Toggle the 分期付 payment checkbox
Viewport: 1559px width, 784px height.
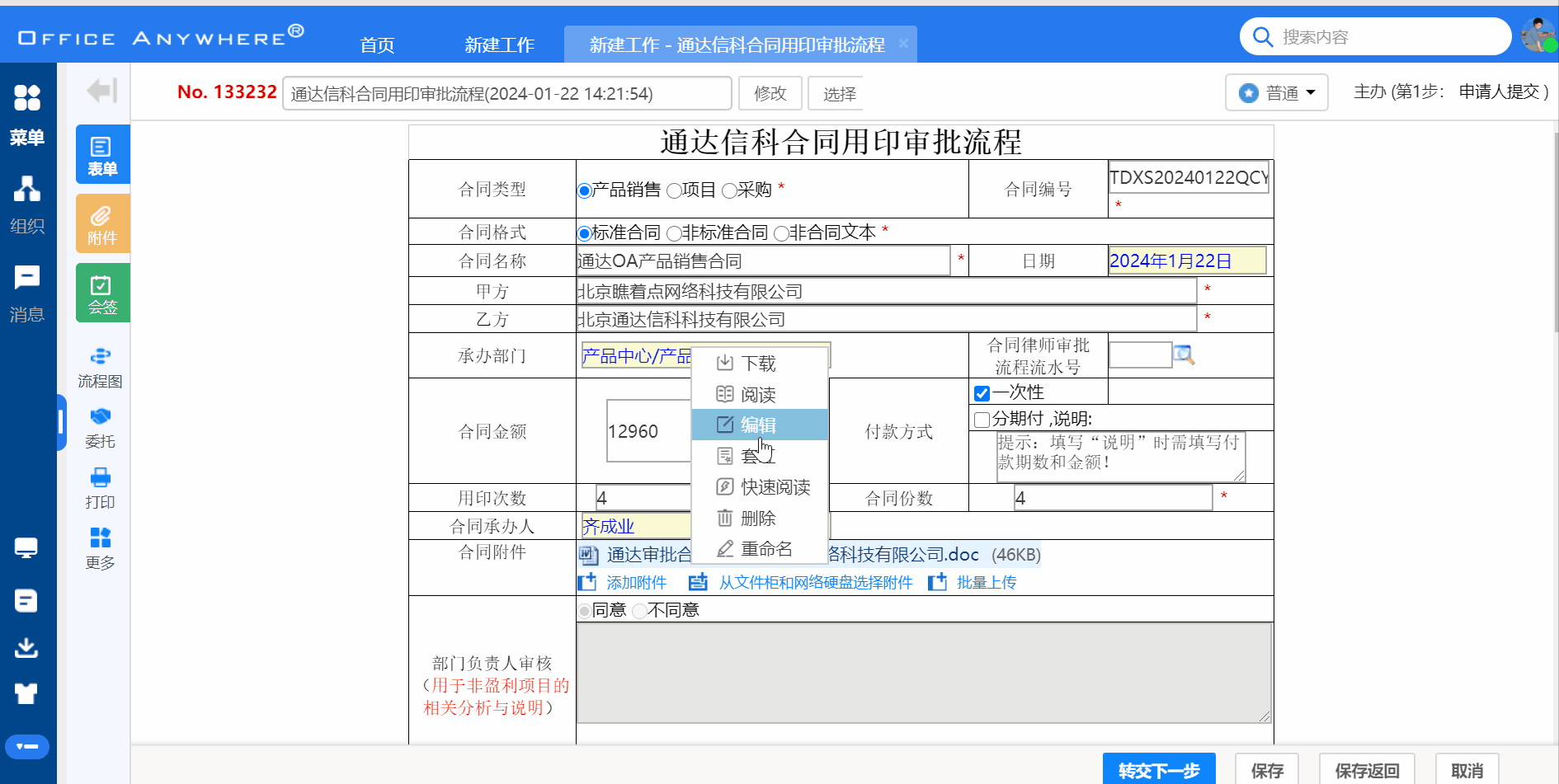(982, 420)
